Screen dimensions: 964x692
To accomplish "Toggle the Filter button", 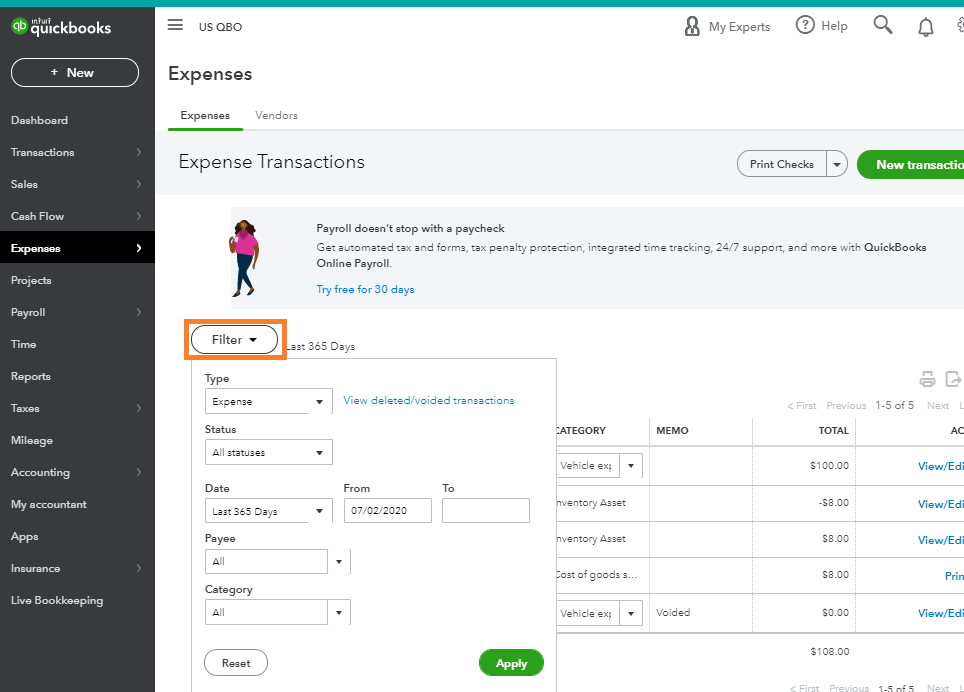I will coord(234,339).
